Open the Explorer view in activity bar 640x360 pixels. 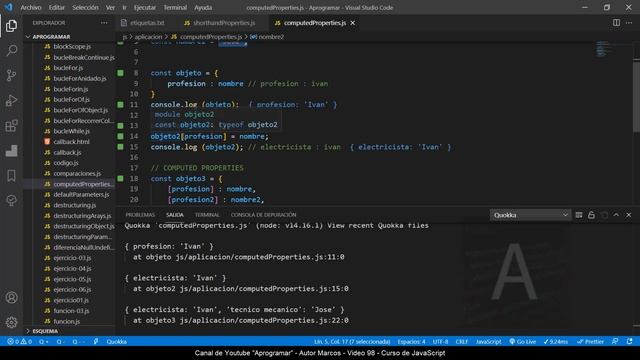click(x=11, y=26)
